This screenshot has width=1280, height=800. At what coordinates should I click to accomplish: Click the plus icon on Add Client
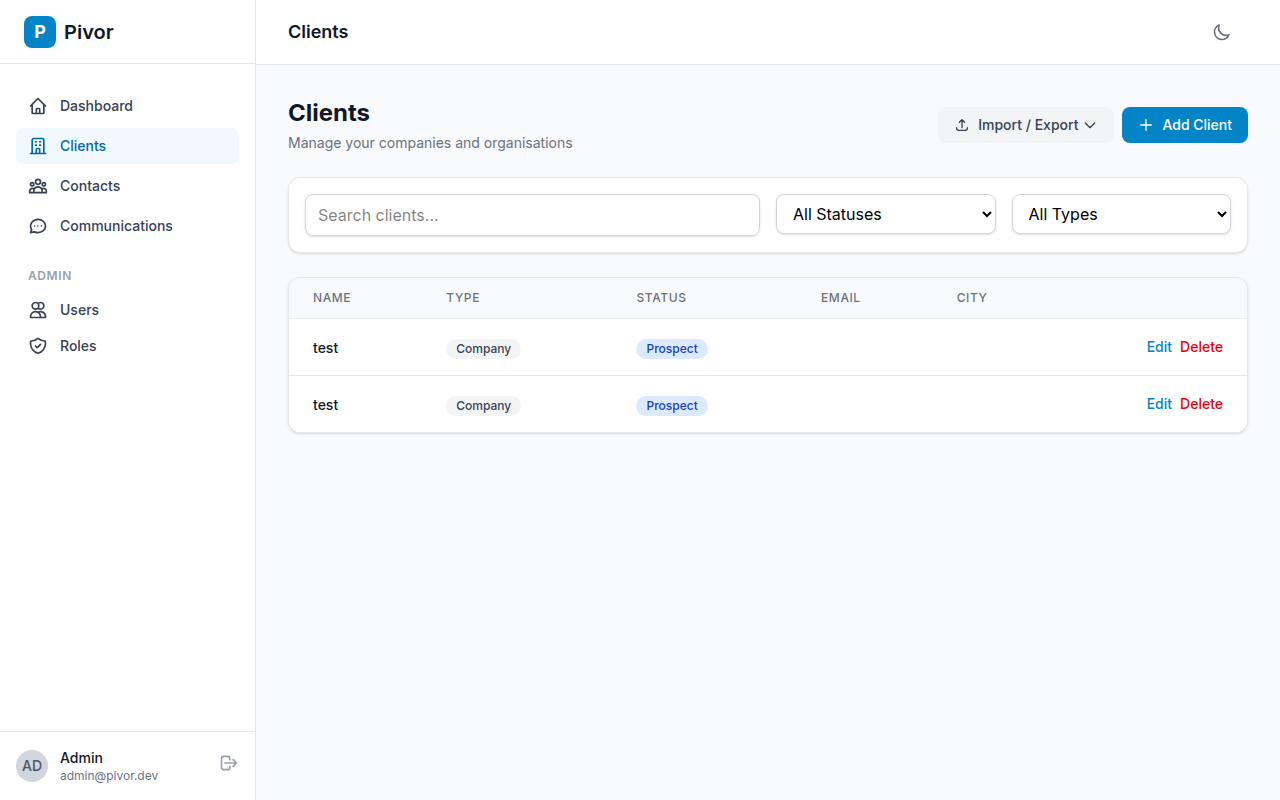pos(1144,124)
